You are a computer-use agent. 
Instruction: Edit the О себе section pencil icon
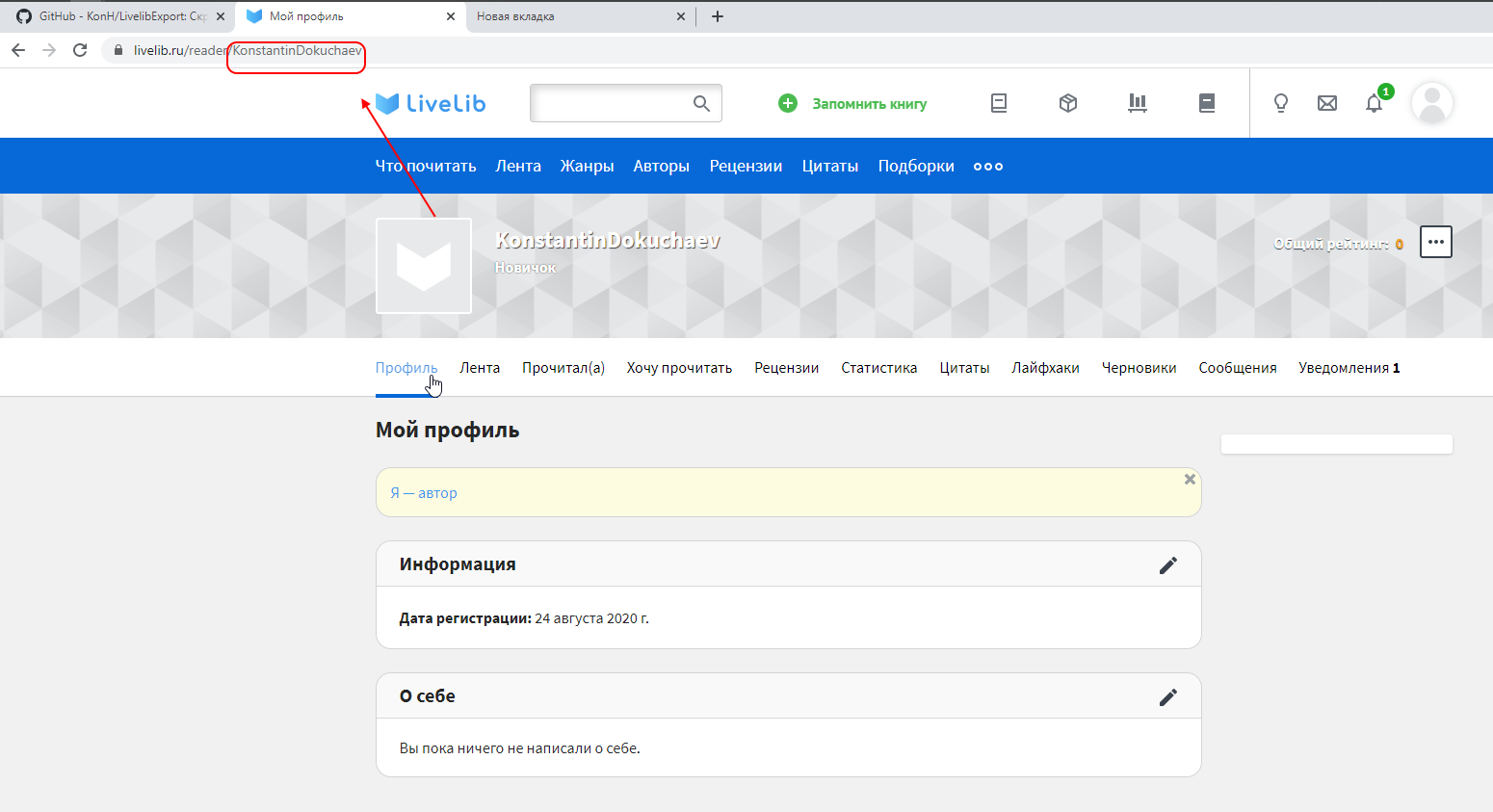pos(1168,697)
